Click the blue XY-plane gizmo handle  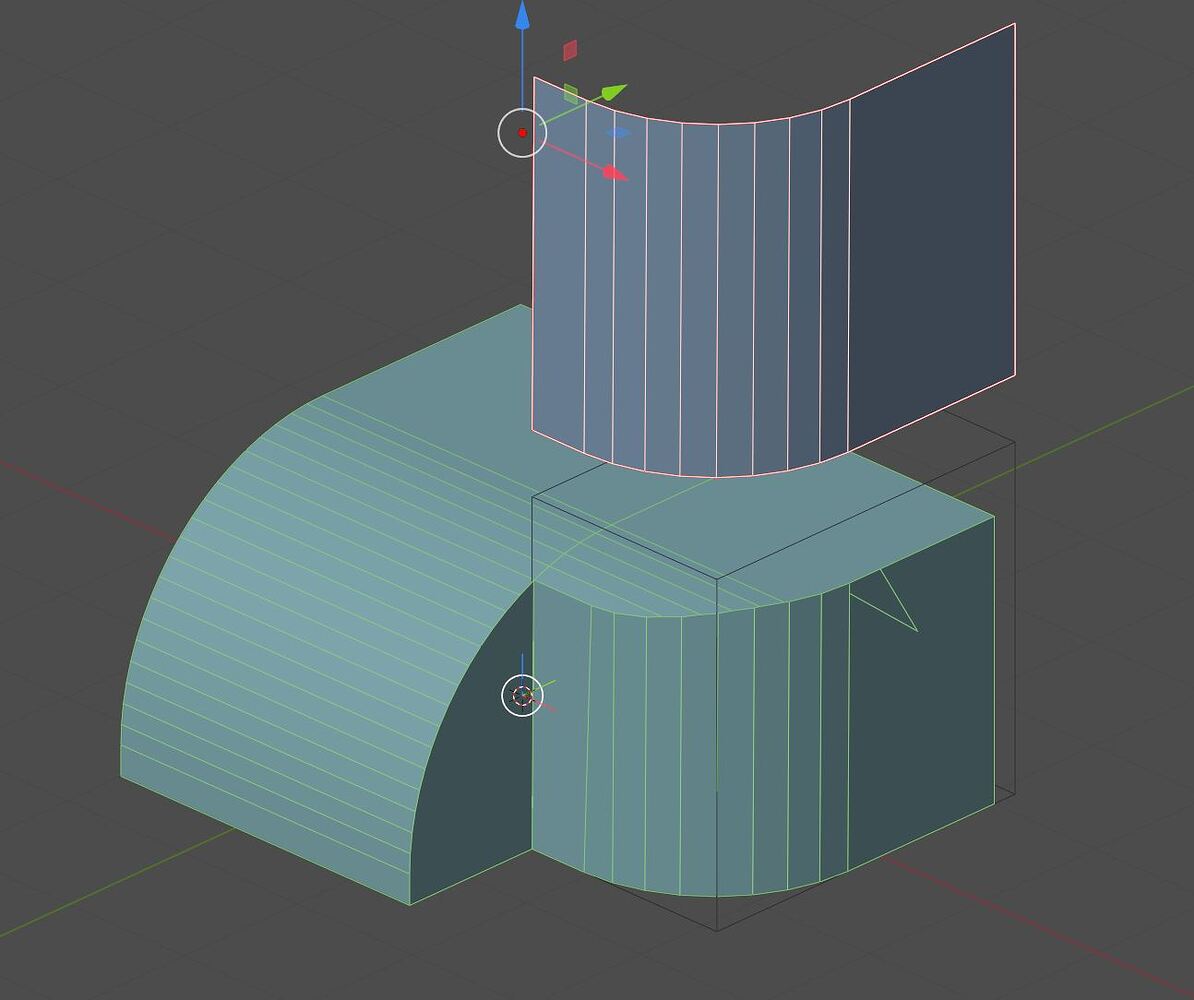coord(618,133)
